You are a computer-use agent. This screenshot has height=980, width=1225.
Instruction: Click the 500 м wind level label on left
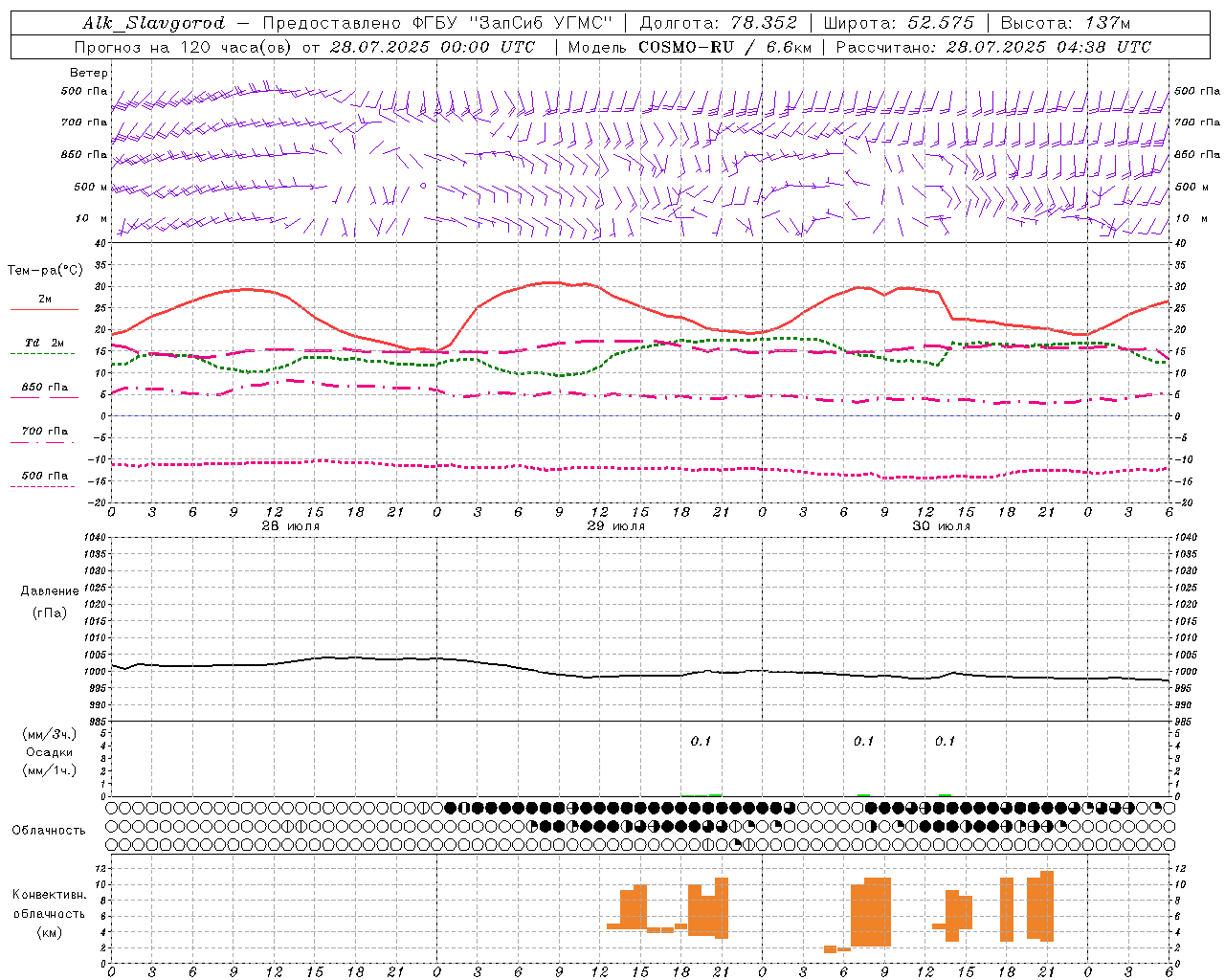[91, 187]
